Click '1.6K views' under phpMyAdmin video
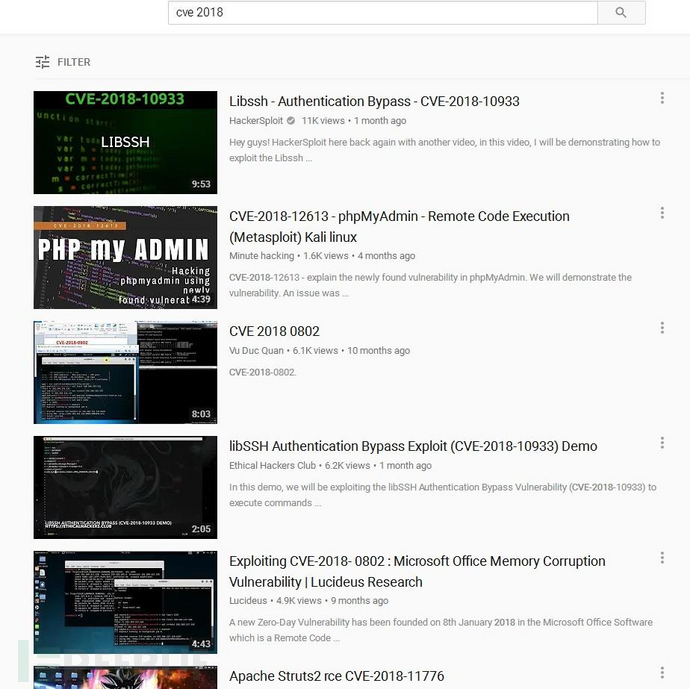This screenshot has width=690, height=689. (x=326, y=256)
